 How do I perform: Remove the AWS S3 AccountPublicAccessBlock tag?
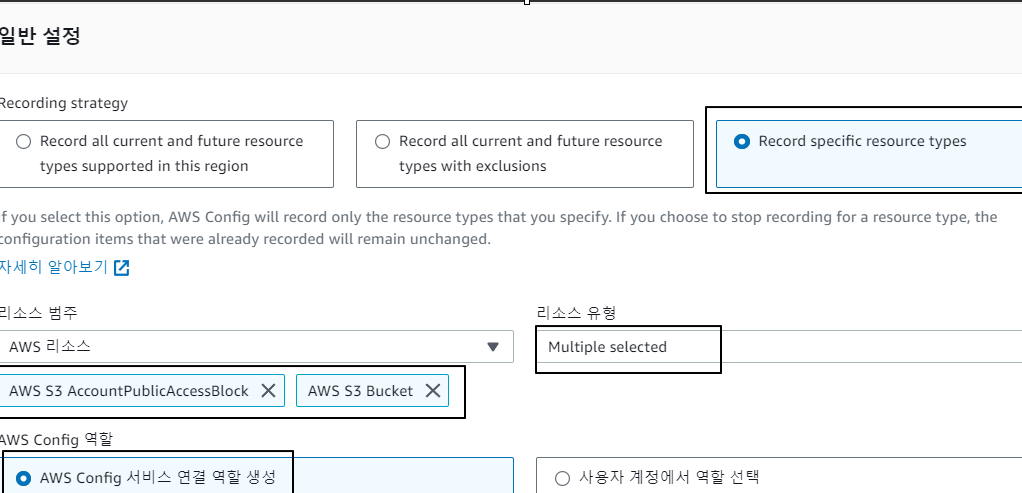(x=268, y=391)
